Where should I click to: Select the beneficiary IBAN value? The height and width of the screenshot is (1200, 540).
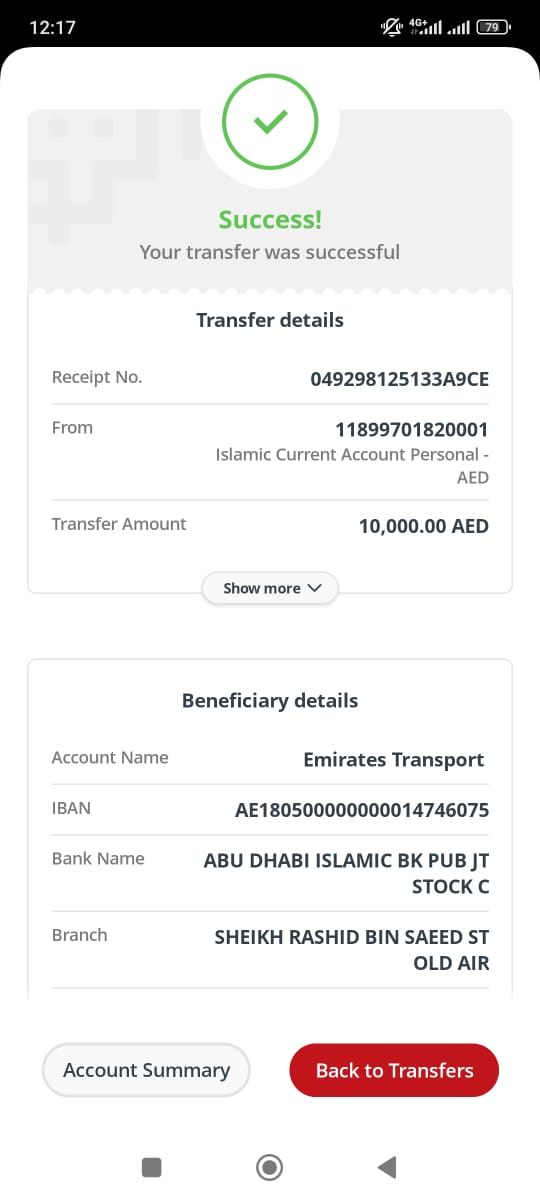click(x=362, y=809)
